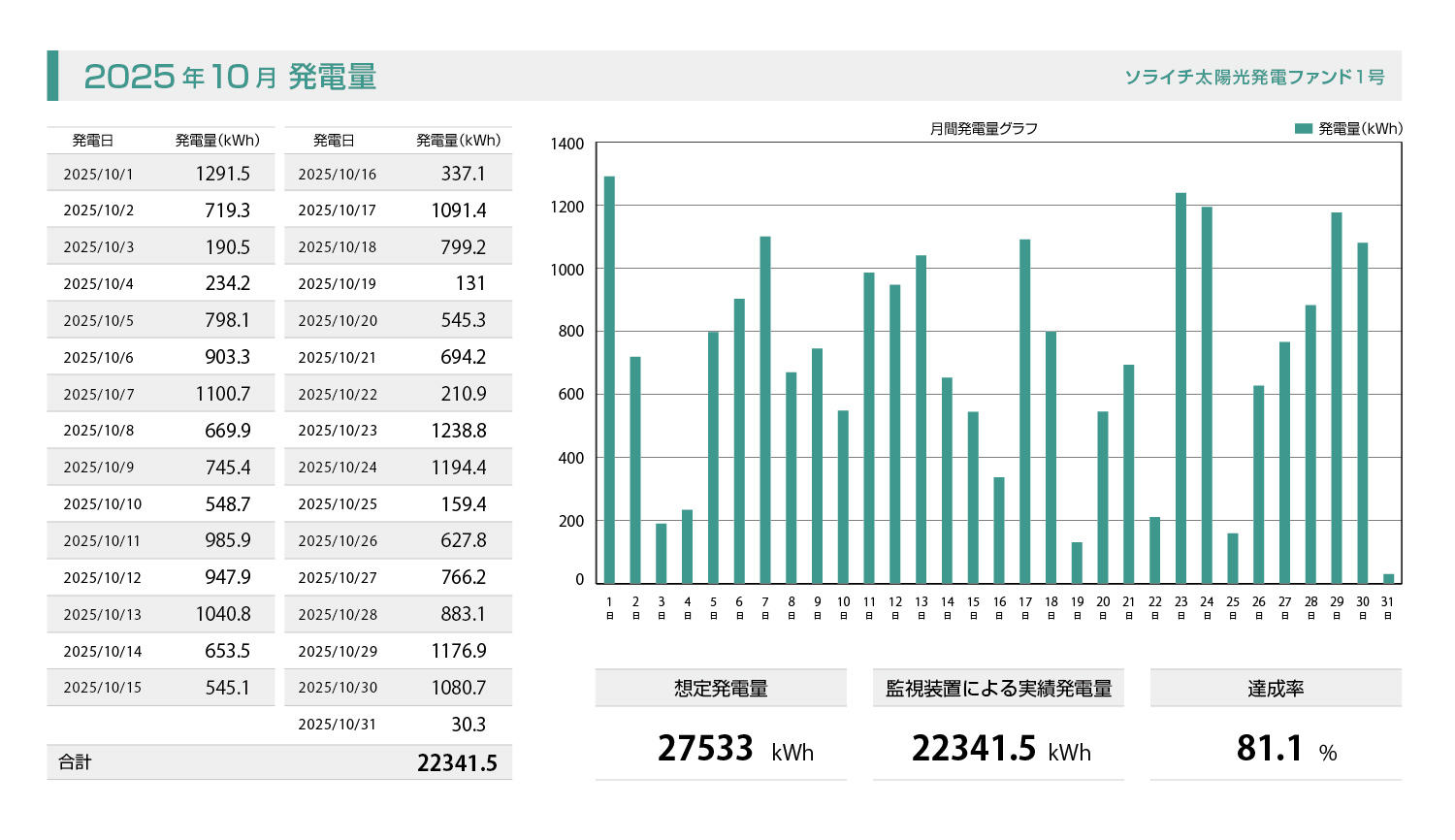Select the short day 19 bar

point(1077,563)
